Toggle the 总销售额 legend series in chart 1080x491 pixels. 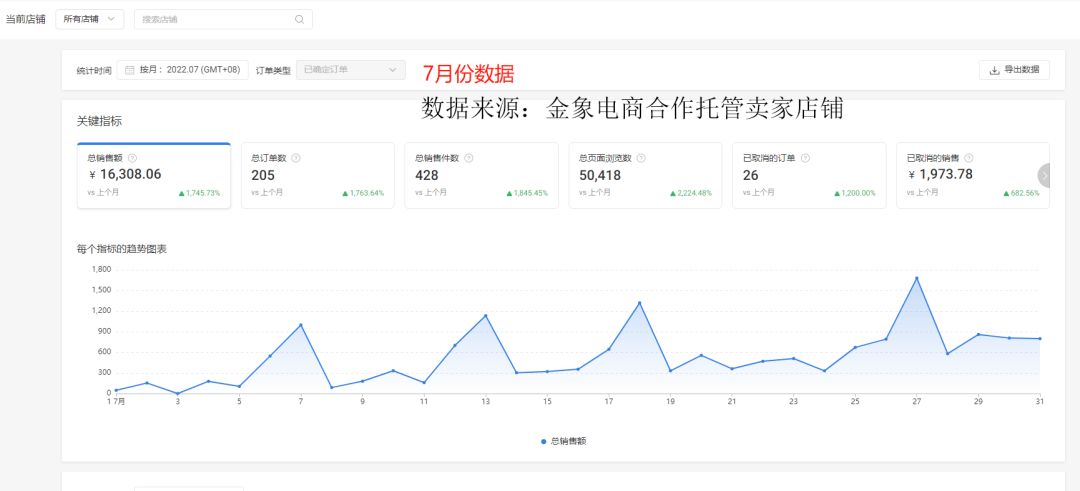(564, 441)
